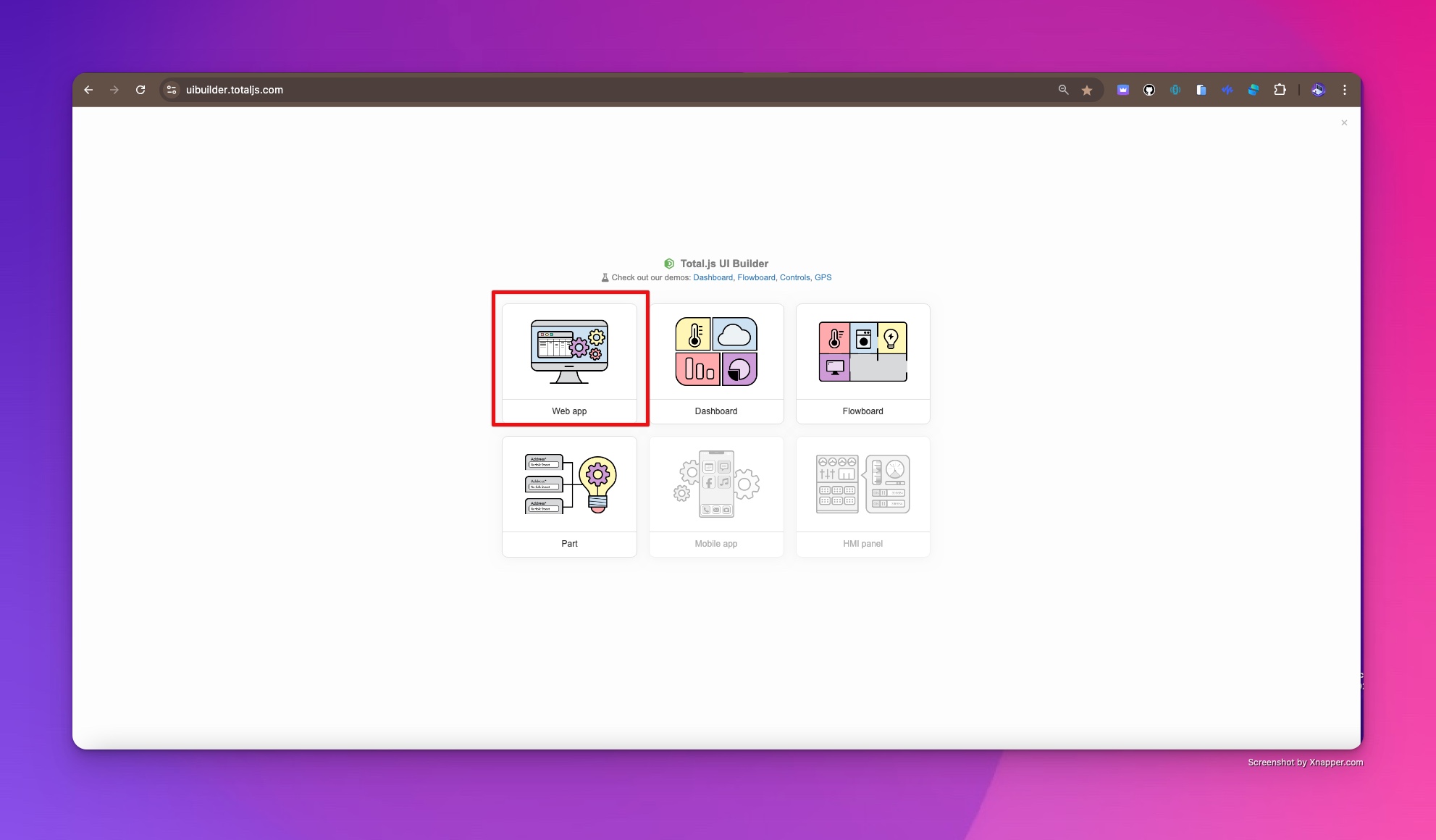
Task: Reload the current page
Action: point(141,90)
